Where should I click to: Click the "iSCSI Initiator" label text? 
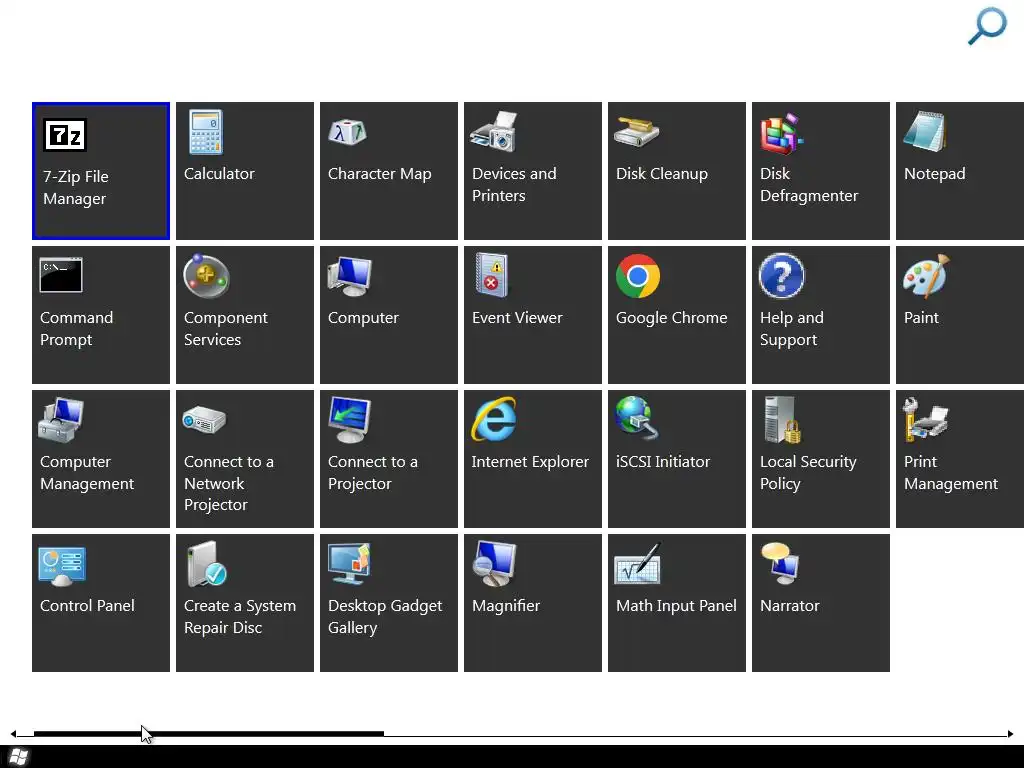coord(663,462)
